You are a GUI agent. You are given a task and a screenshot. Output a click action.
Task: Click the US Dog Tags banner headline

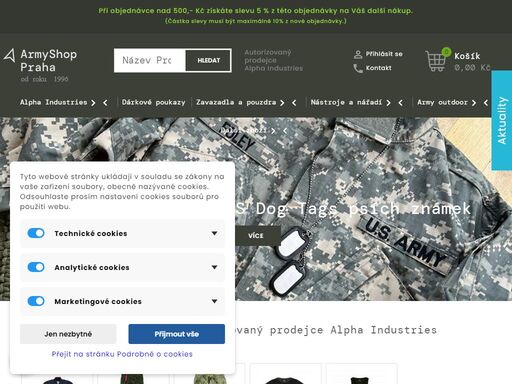[x=353, y=209]
